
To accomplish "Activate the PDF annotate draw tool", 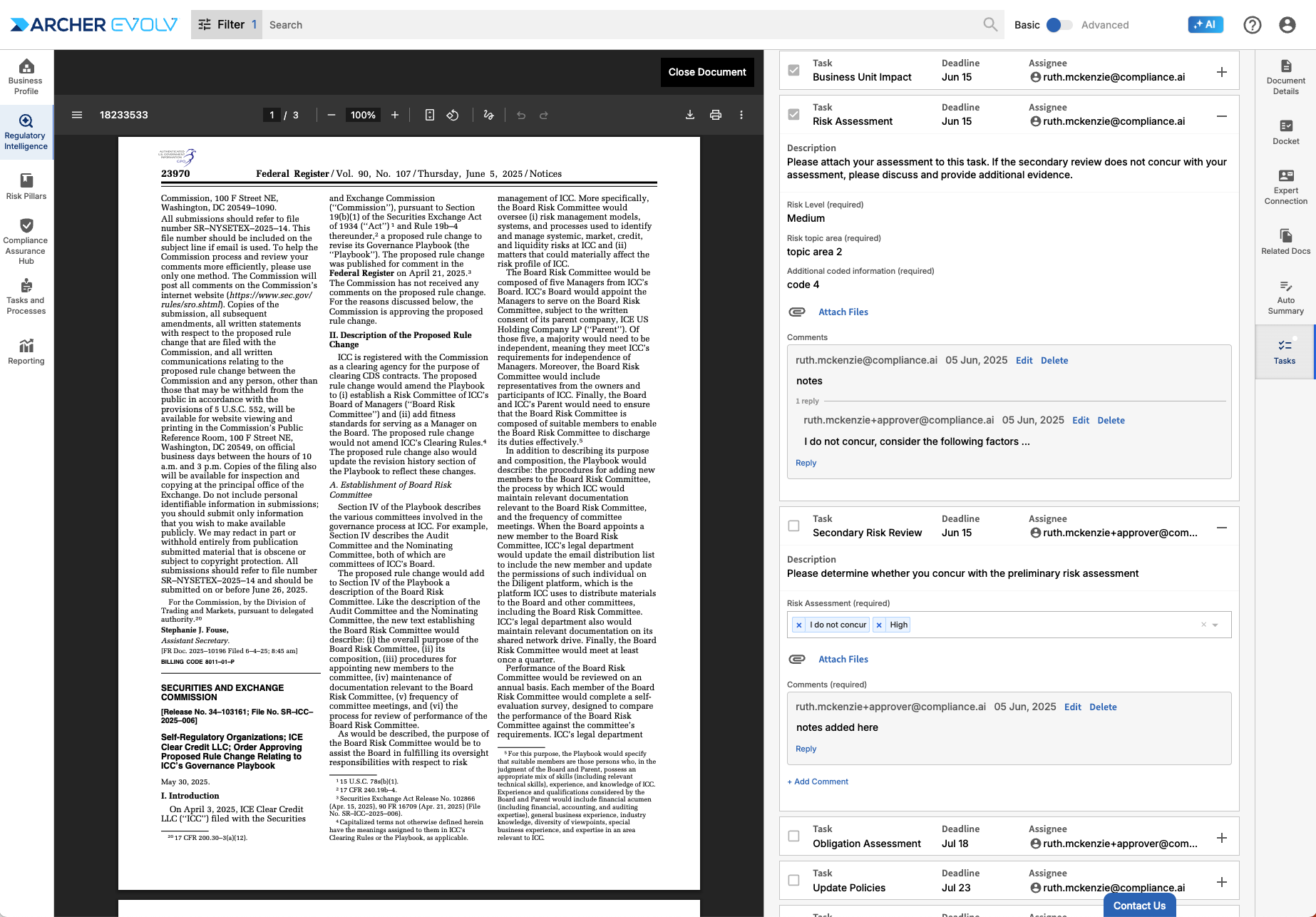I will click(488, 115).
